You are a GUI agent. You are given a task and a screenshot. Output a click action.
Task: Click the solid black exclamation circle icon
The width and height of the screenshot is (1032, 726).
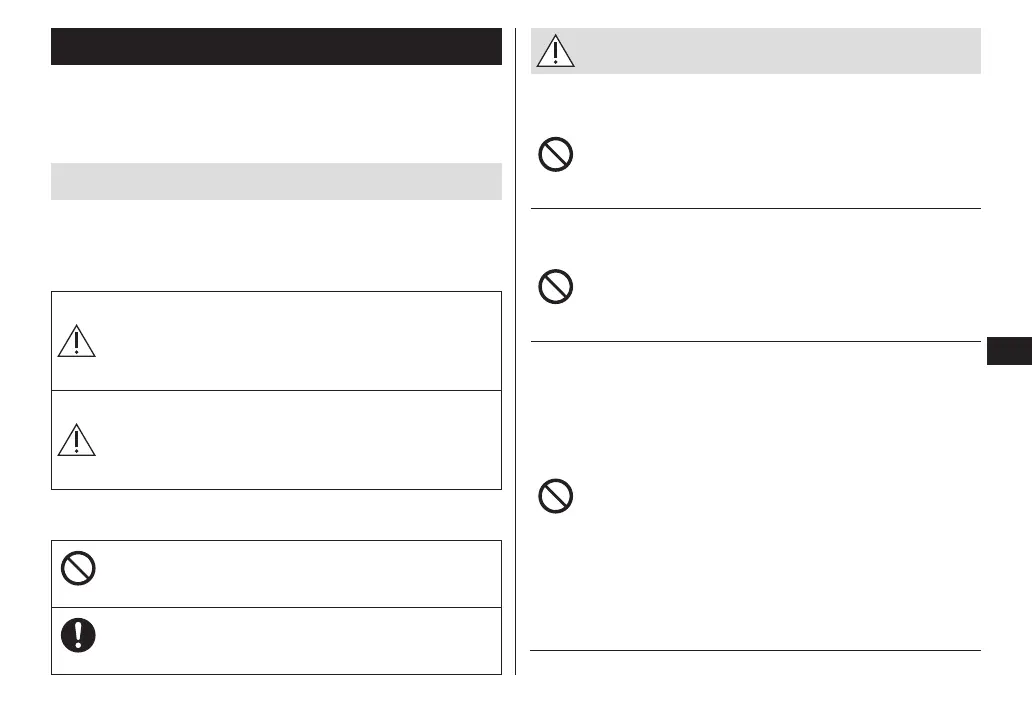[x=77, y=636]
